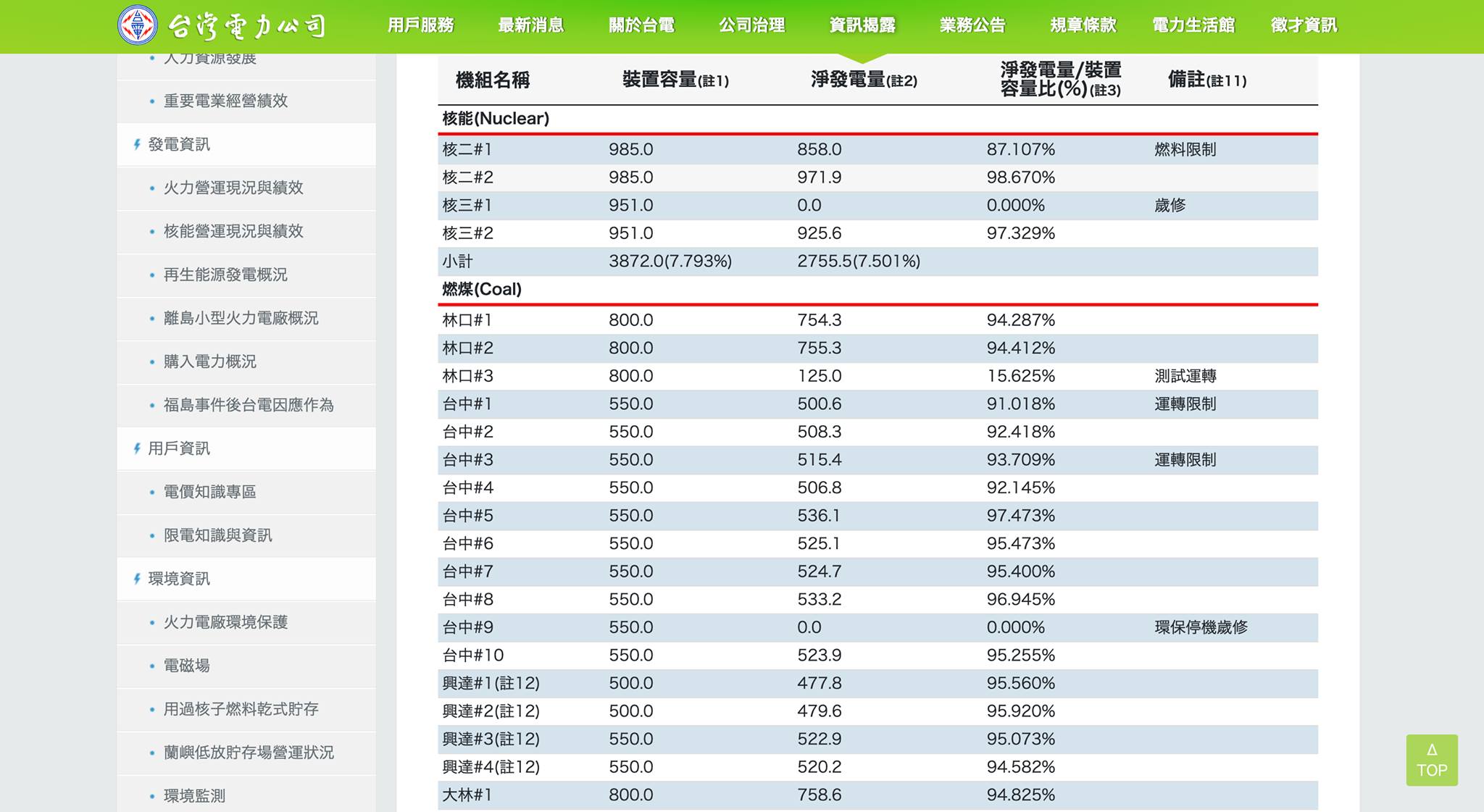Open 再生能源發電概況 link
Viewport: 1484px width, 812px height.
coord(225,275)
